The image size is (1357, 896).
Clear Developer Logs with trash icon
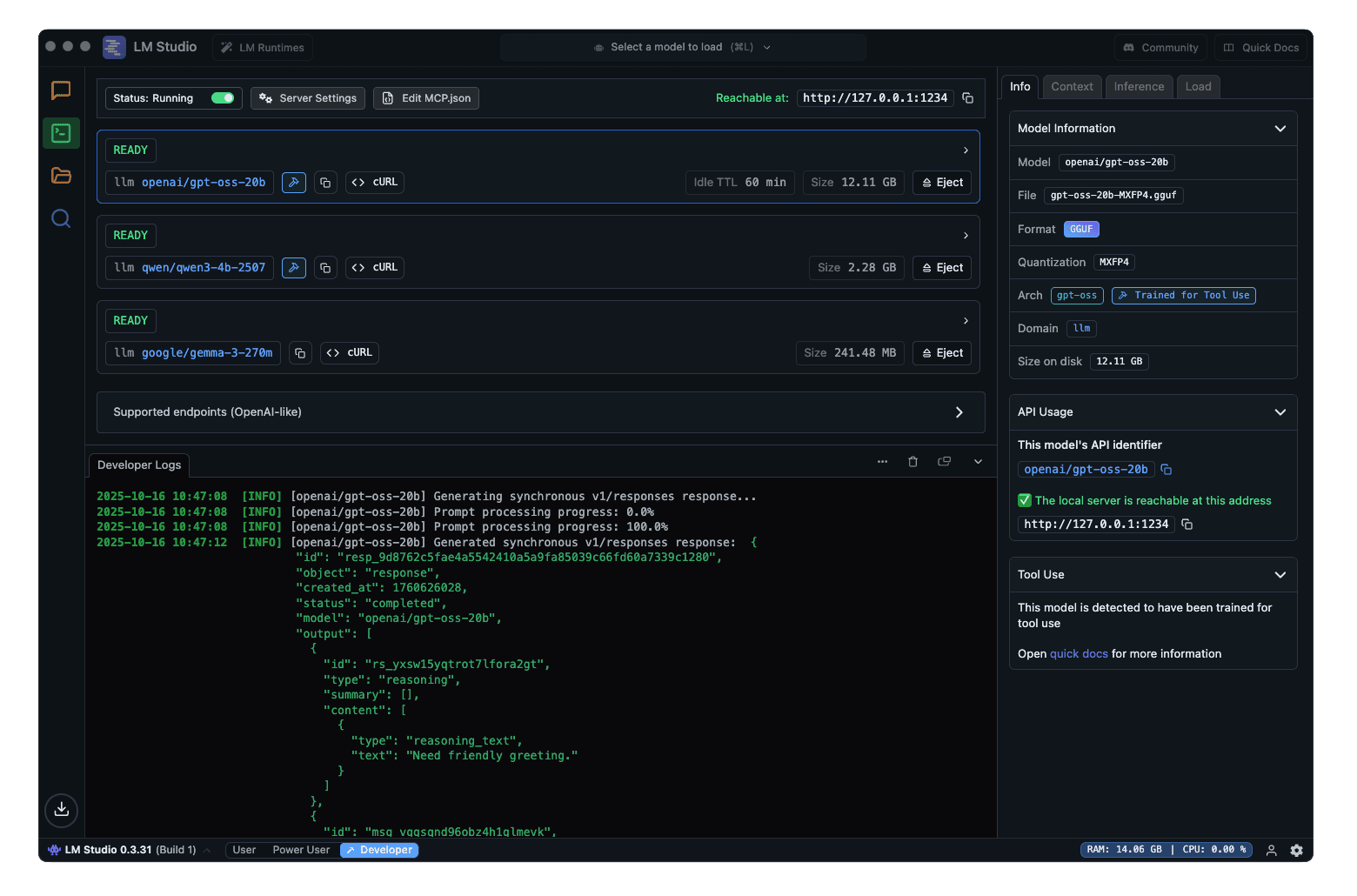click(912, 462)
